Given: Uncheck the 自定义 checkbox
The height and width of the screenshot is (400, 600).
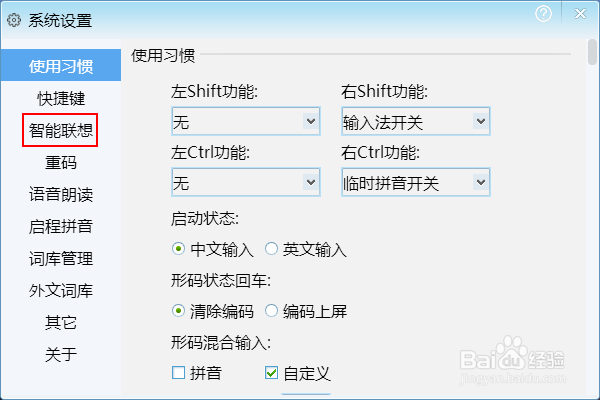Looking at the screenshot, I should pos(271,372).
